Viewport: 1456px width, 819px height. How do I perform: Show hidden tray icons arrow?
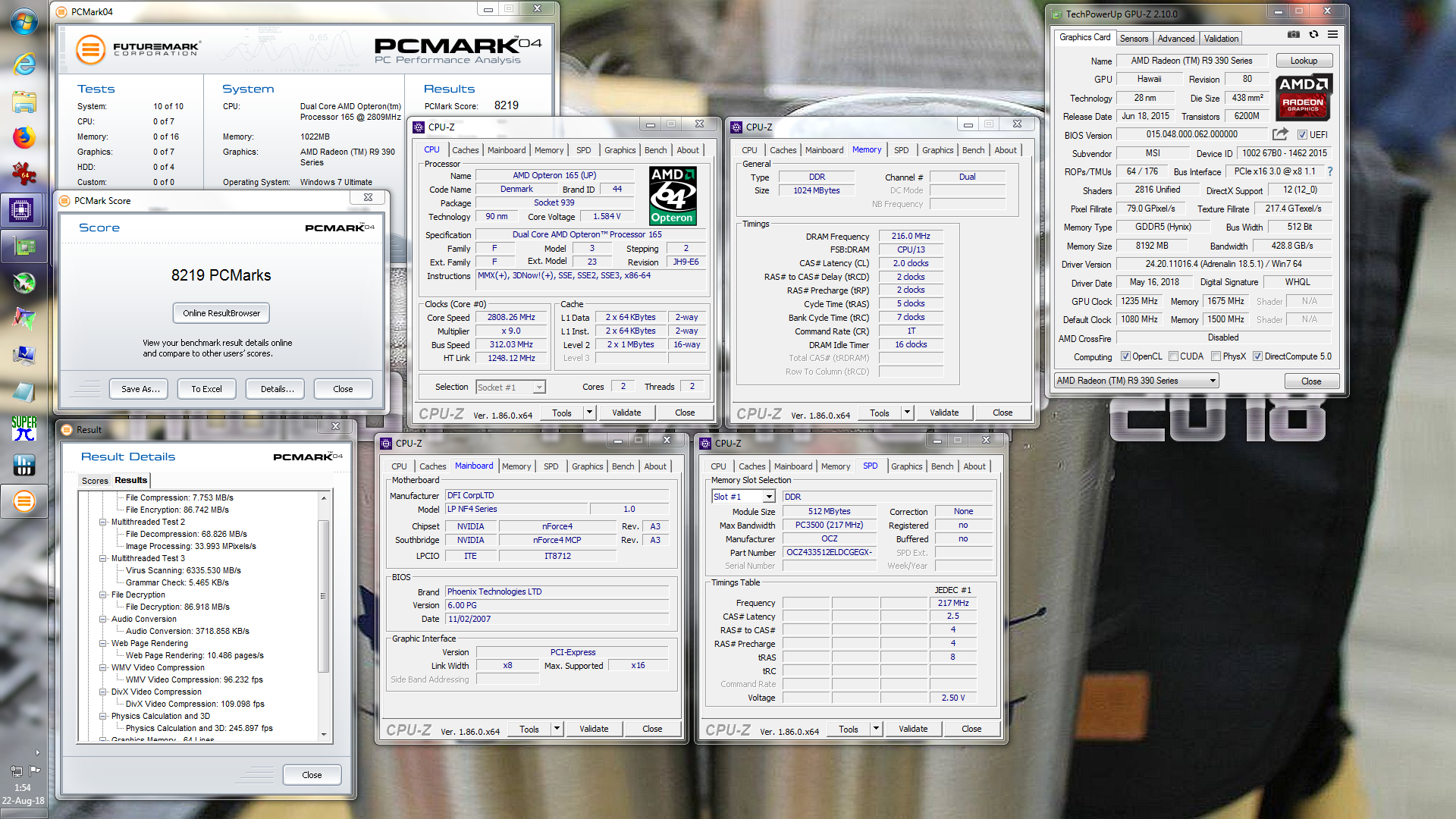click(x=37, y=753)
